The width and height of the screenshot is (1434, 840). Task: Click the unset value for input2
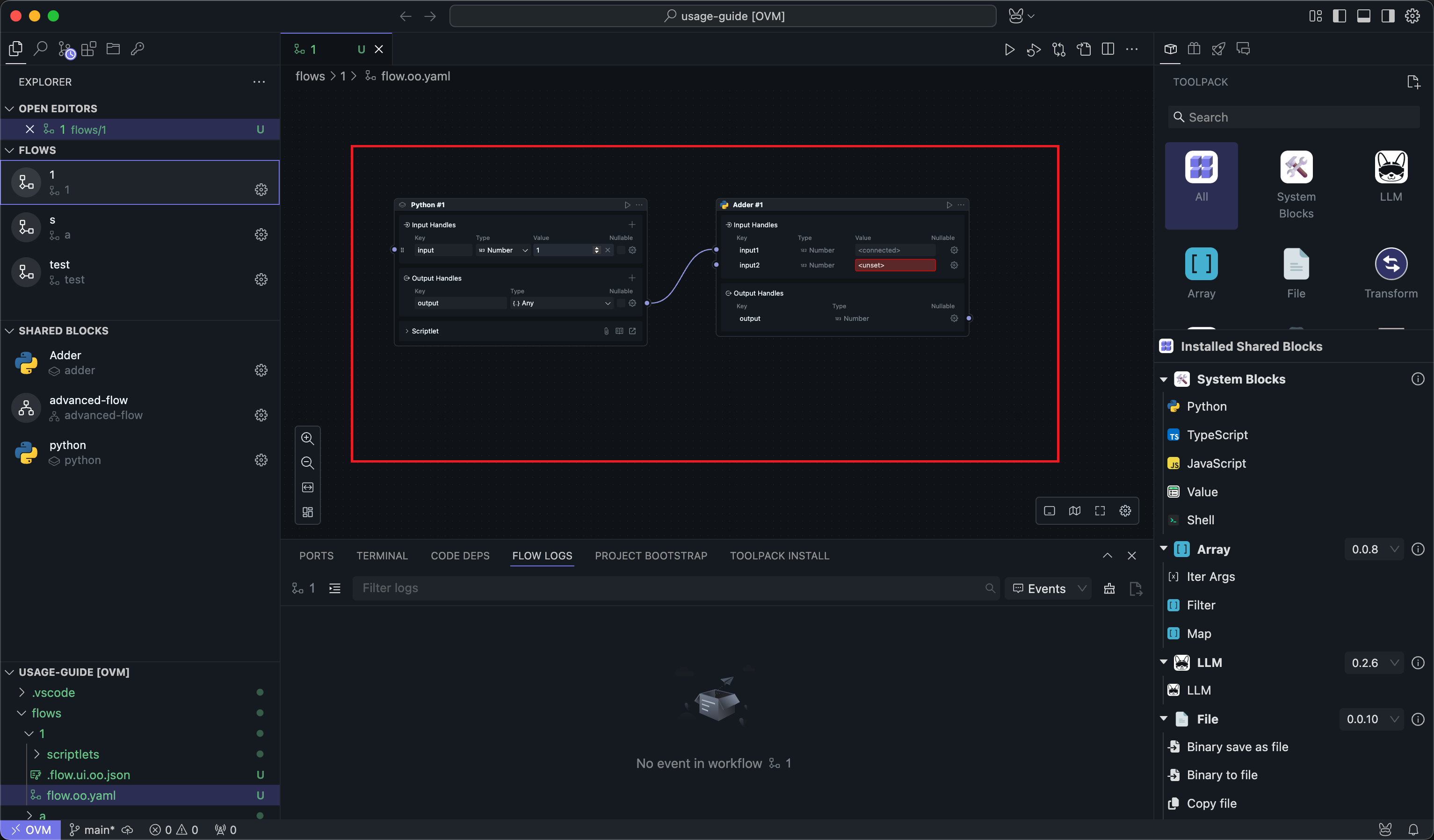895,265
